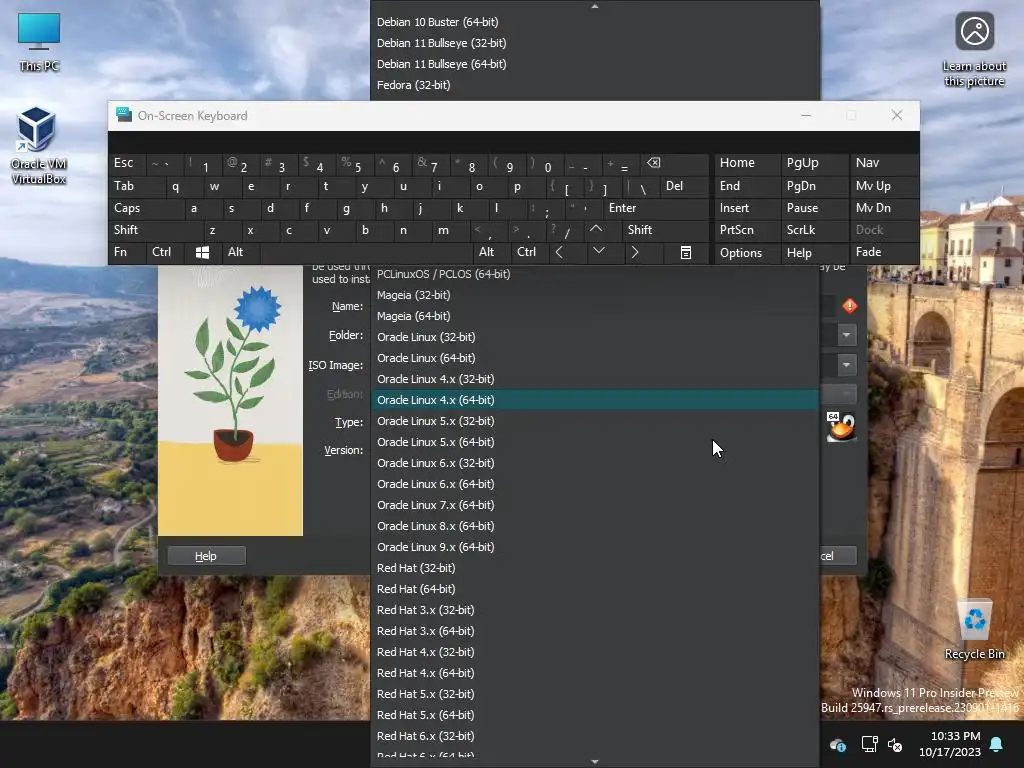Screen dimensions: 1024x768
Task: Click the Windows logo key on the keyboard
Action: tap(202, 253)
